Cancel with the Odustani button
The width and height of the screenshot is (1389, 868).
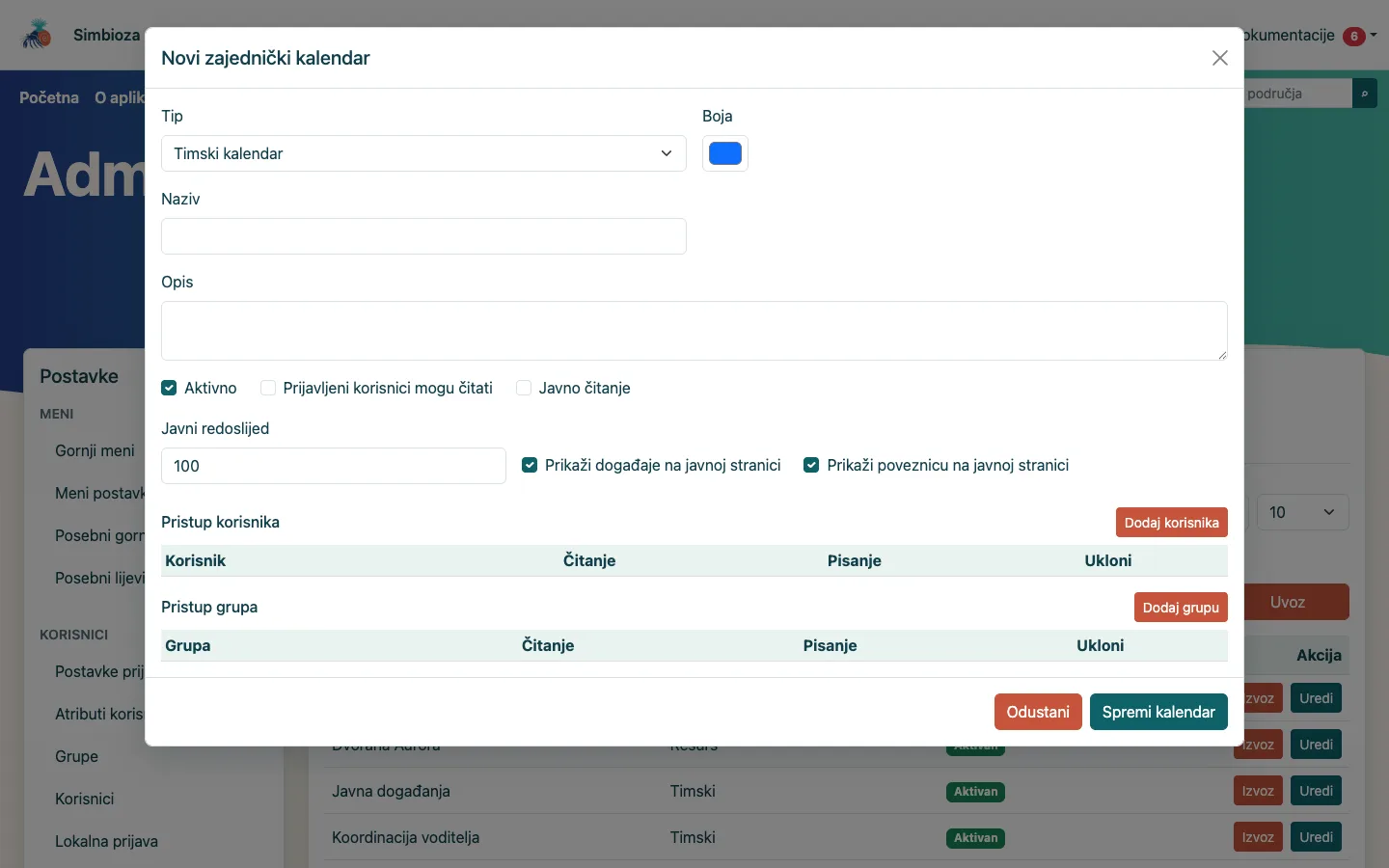[1038, 712]
